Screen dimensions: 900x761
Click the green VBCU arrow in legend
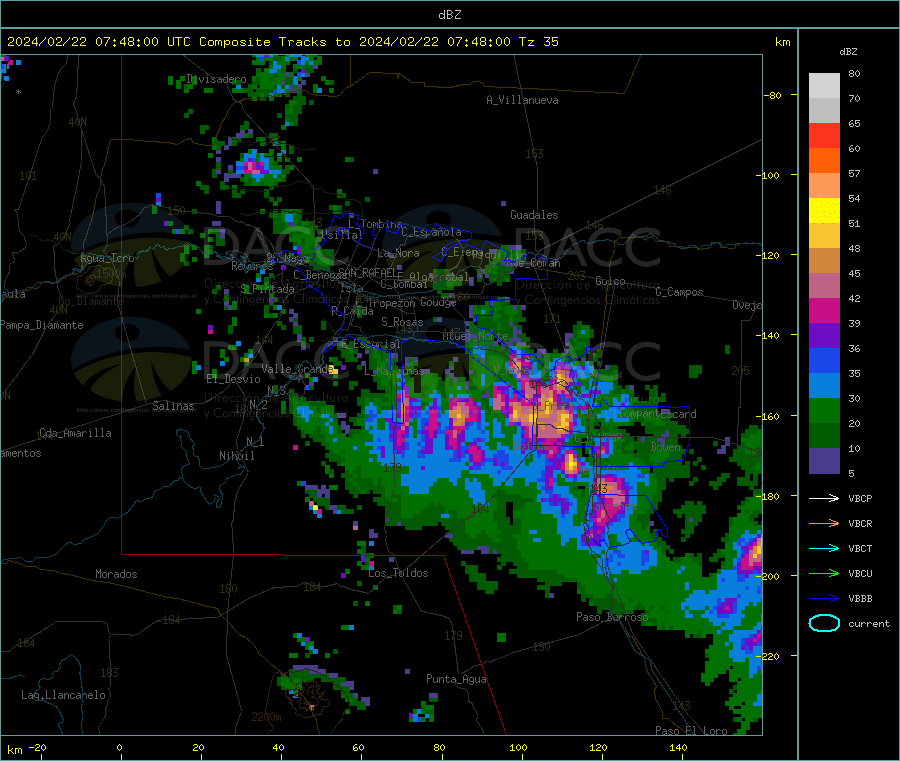pos(824,573)
